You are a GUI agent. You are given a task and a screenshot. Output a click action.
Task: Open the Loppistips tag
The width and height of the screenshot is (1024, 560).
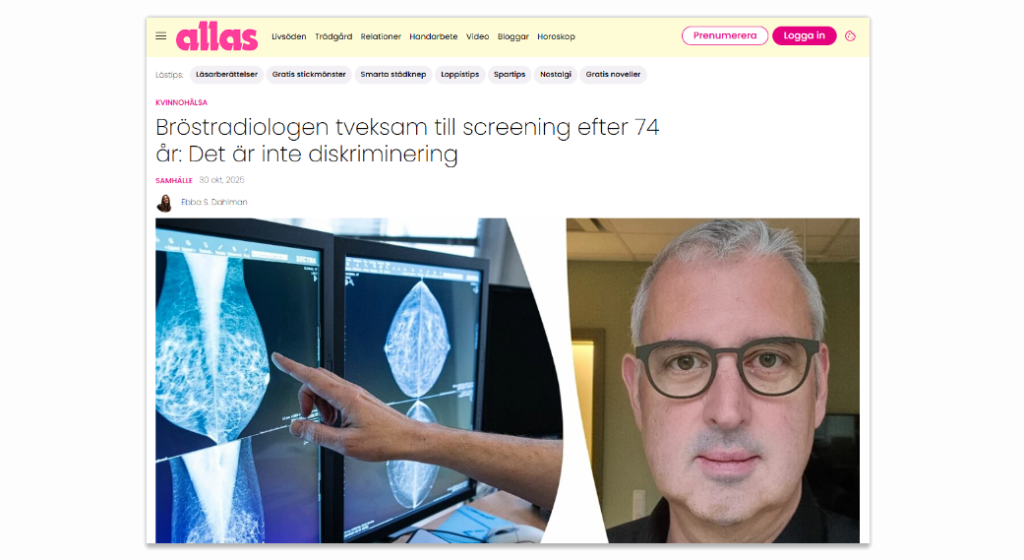click(x=460, y=74)
